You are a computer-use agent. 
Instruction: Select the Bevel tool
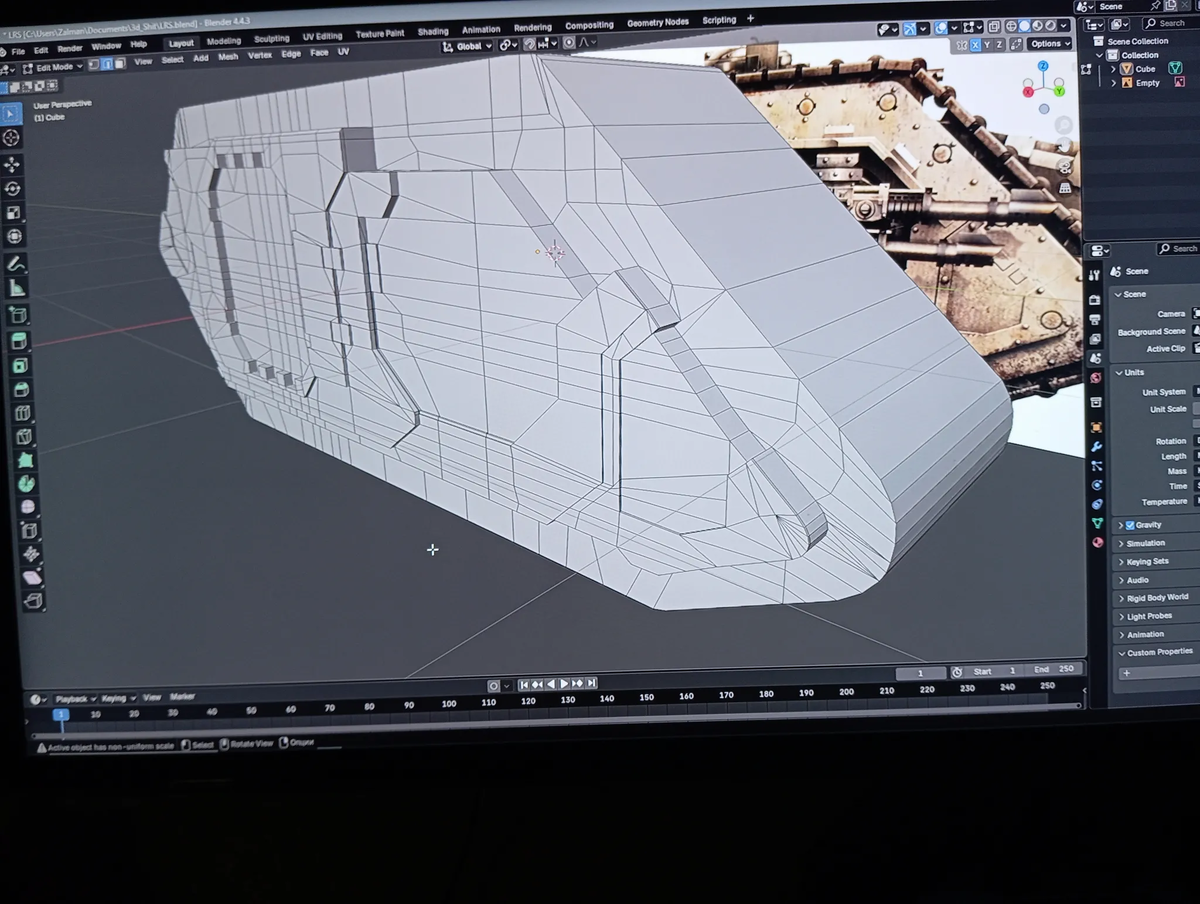click(x=23, y=389)
